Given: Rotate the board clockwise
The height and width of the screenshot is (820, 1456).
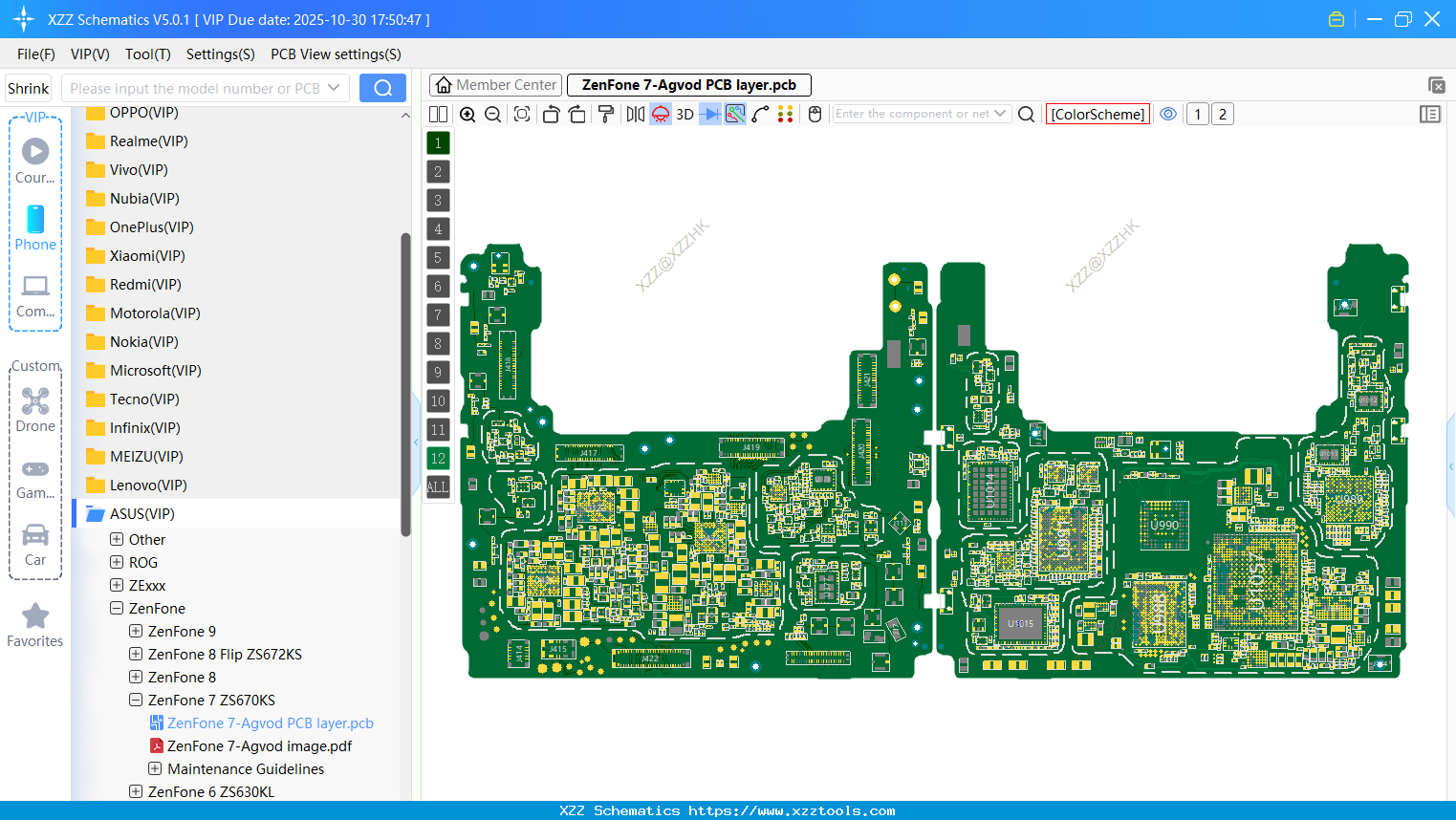Looking at the screenshot, I should click(x=577, y=115).
